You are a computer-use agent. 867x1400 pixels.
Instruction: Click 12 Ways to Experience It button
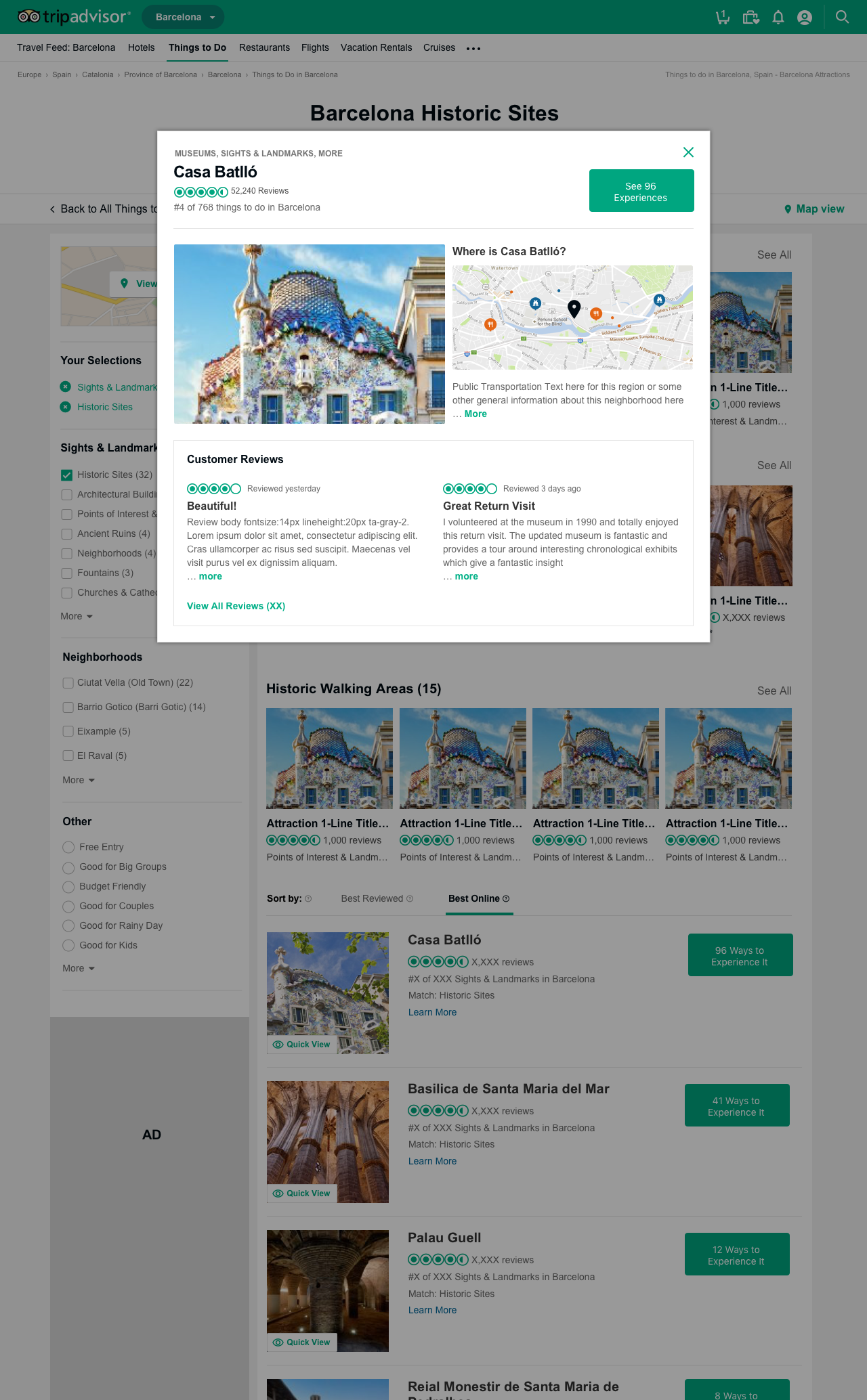737,1254
